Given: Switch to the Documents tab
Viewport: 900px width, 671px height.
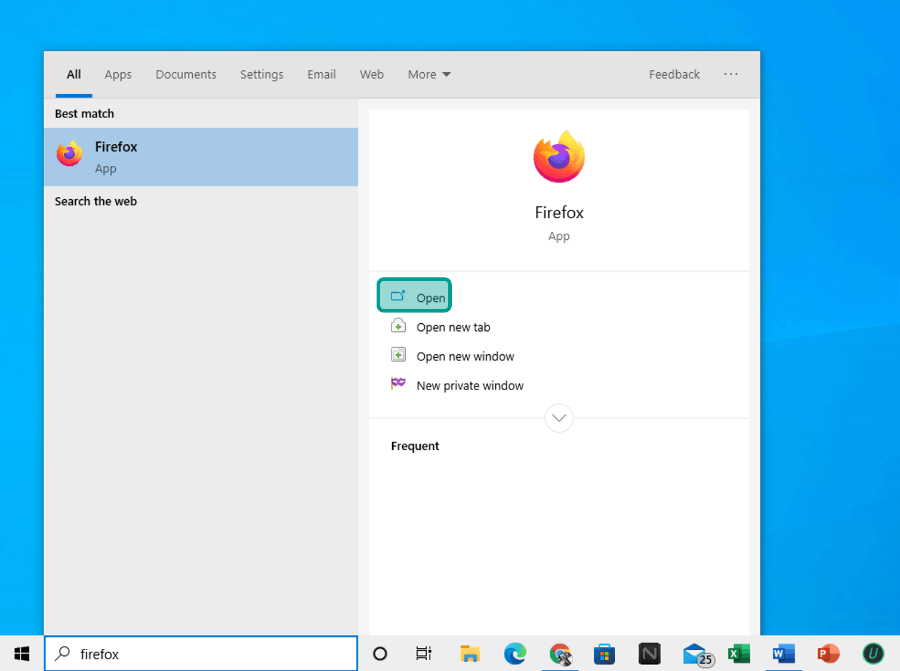Looking at the screenshot, I should click(x=186, y=75).
